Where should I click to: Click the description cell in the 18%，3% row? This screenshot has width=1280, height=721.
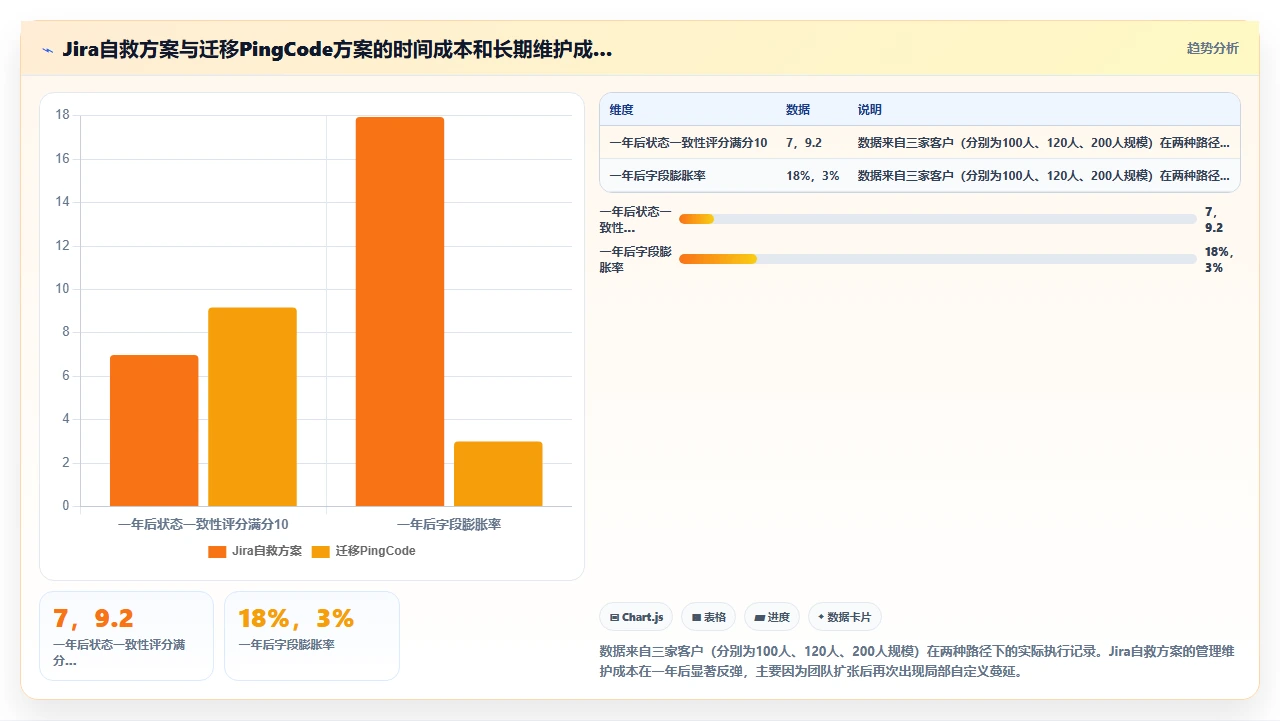pyautogui.click(x=1044, y=176)
